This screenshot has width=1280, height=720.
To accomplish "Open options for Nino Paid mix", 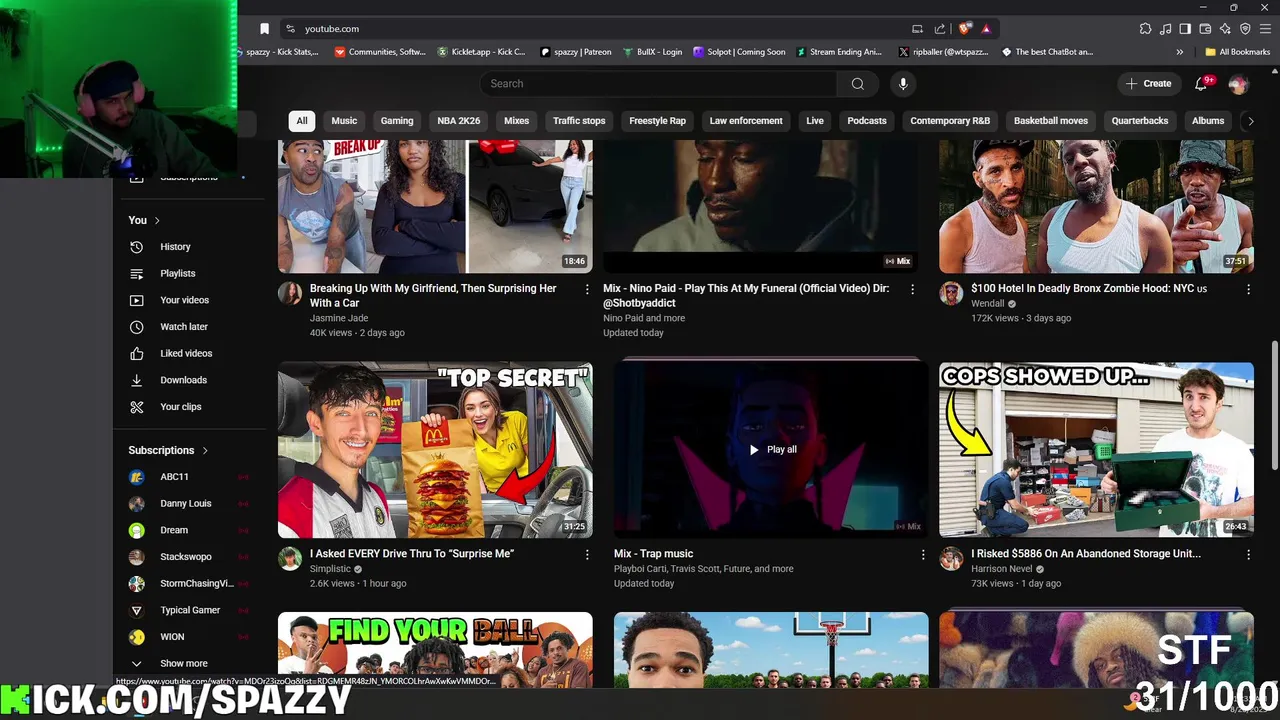I will pos(912,289).
